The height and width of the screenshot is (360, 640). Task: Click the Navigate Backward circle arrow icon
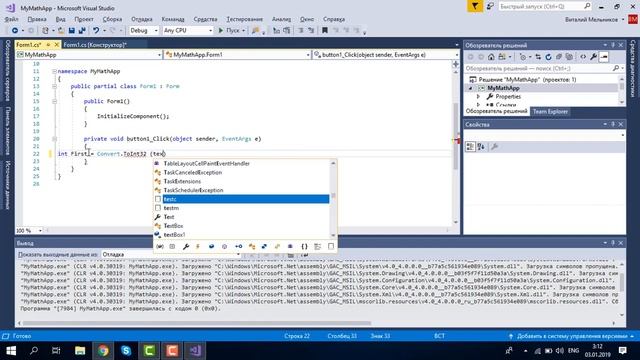tap(15, 31)
